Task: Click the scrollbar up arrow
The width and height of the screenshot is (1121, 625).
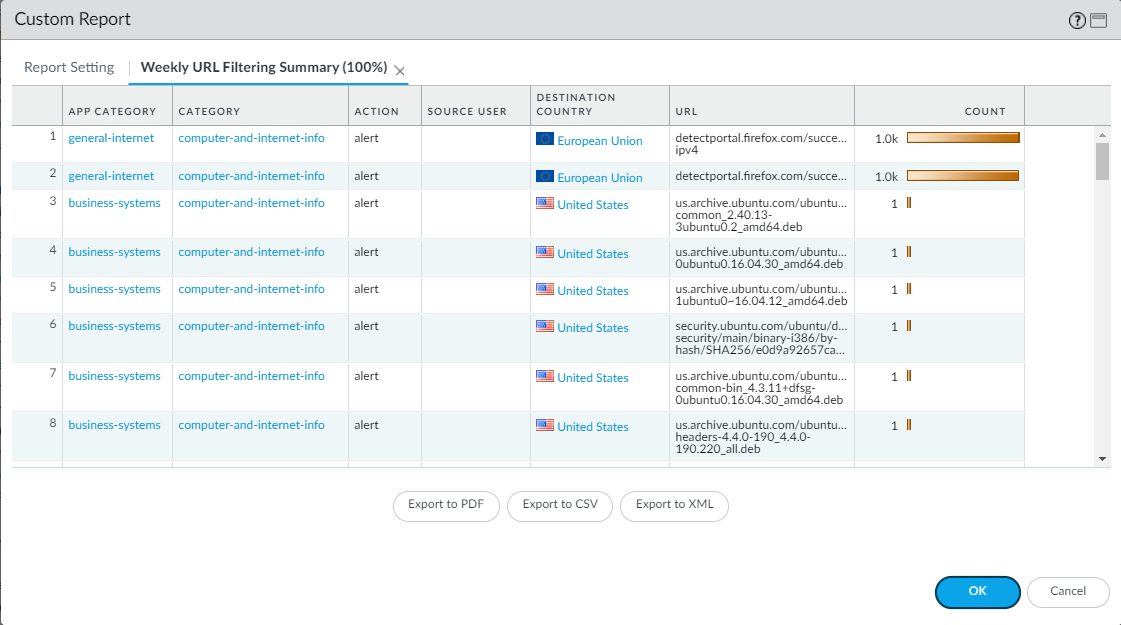Action: click(x=1102, y=134)
